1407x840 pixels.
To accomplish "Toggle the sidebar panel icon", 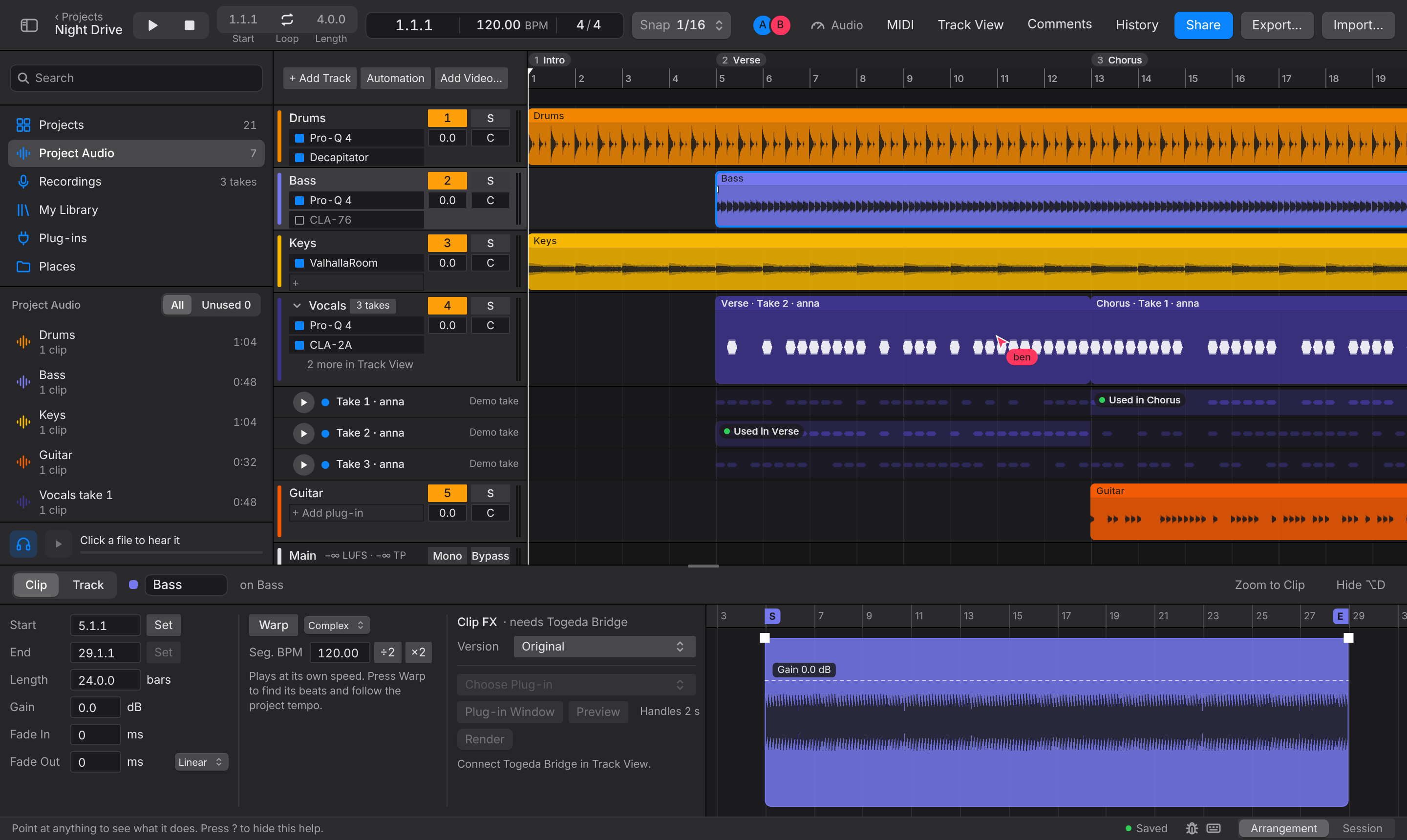I will tap(29, 25).
